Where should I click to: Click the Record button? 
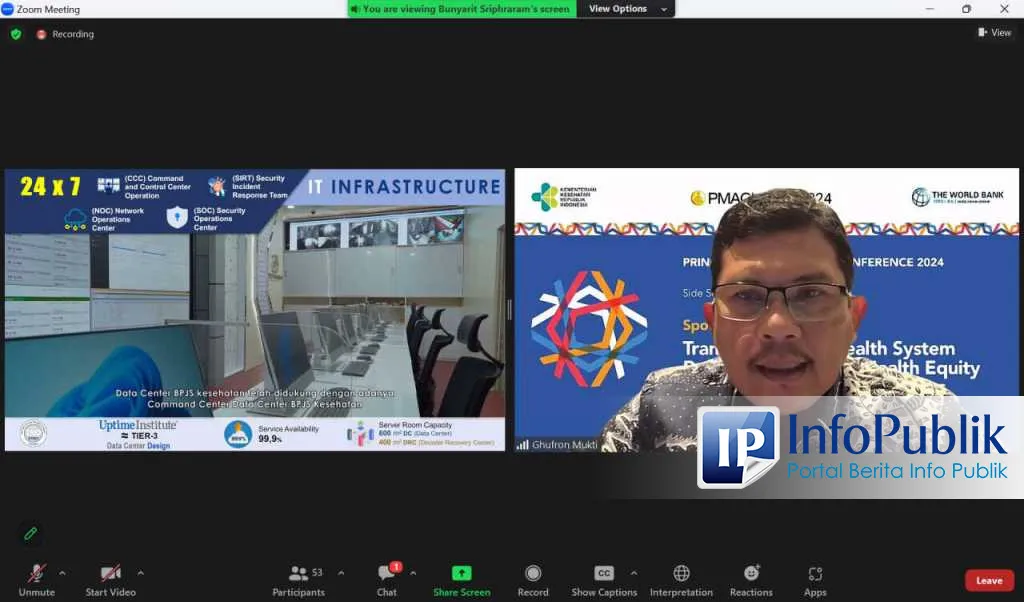533,580
